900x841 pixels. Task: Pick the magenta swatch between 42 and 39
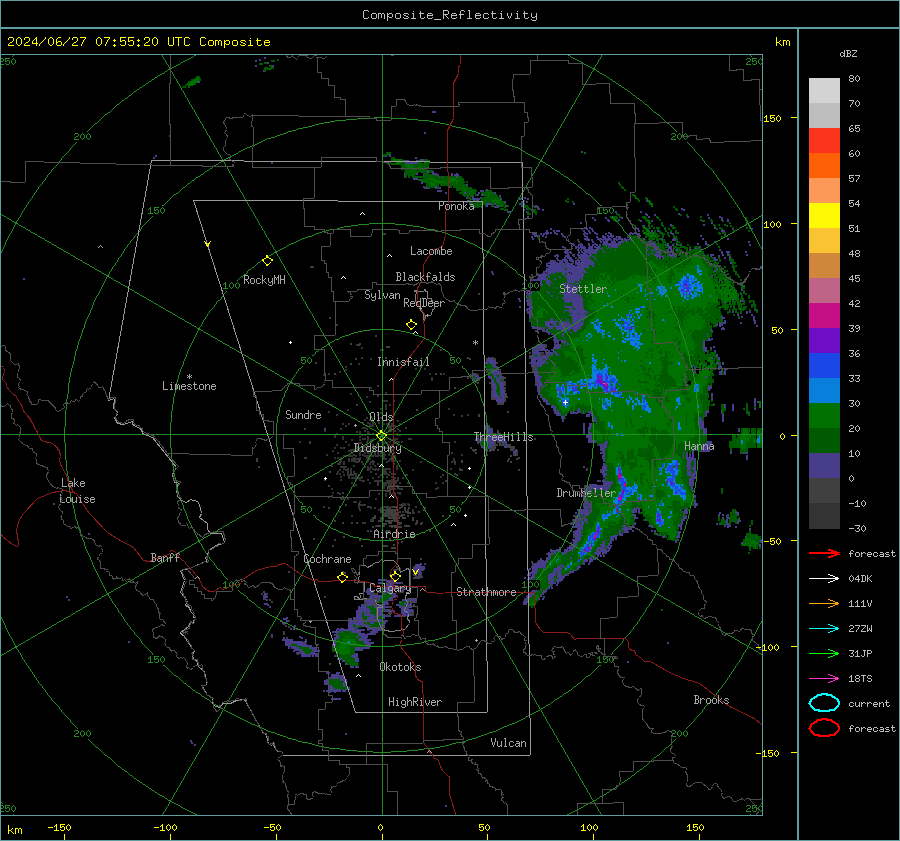[824, 316]
